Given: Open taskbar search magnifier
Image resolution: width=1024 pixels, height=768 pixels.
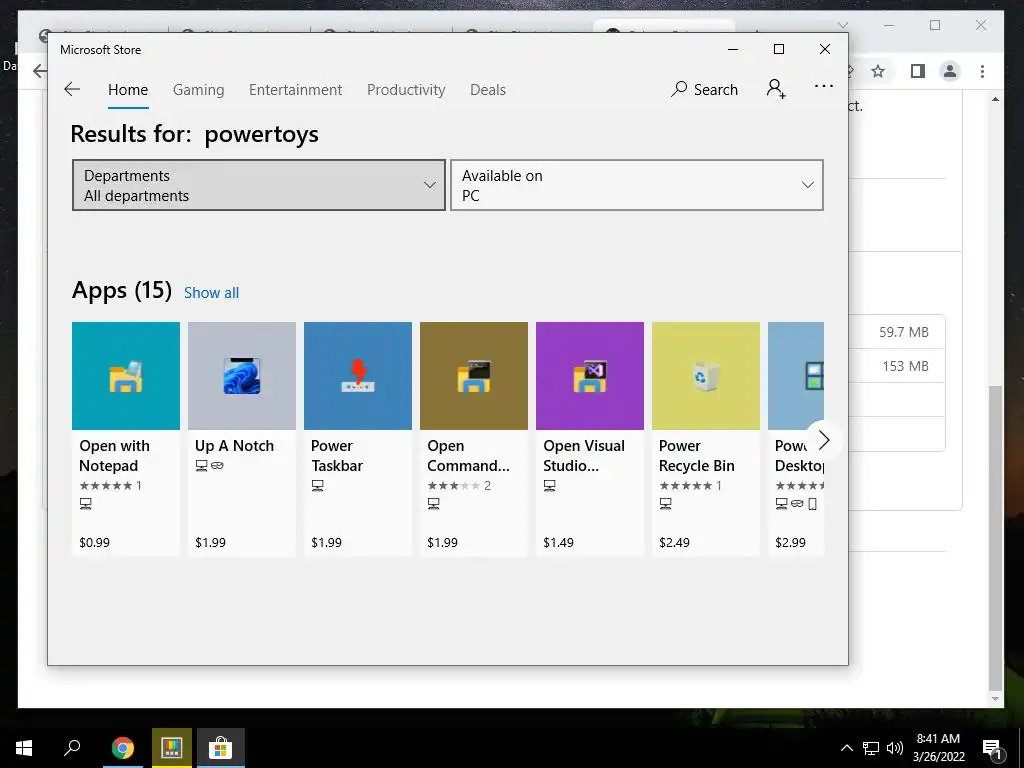Looking at the screenshot, I should click(x=72, y=748).
